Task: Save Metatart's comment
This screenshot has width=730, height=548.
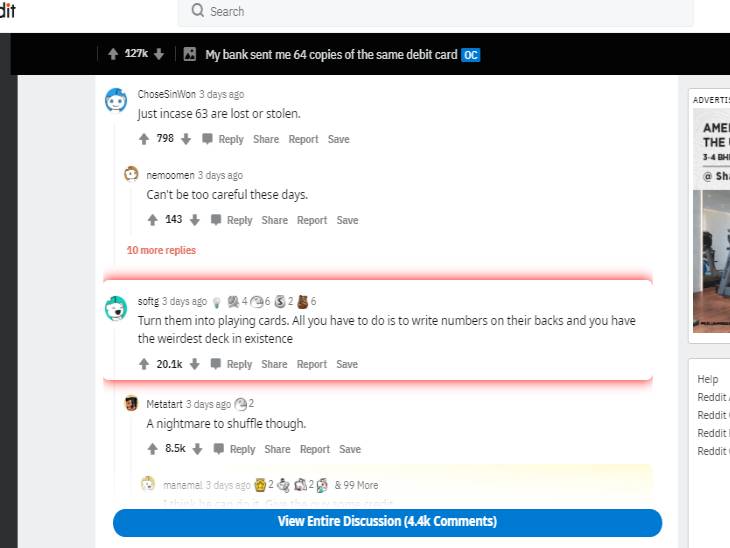Action: point(349,449)
